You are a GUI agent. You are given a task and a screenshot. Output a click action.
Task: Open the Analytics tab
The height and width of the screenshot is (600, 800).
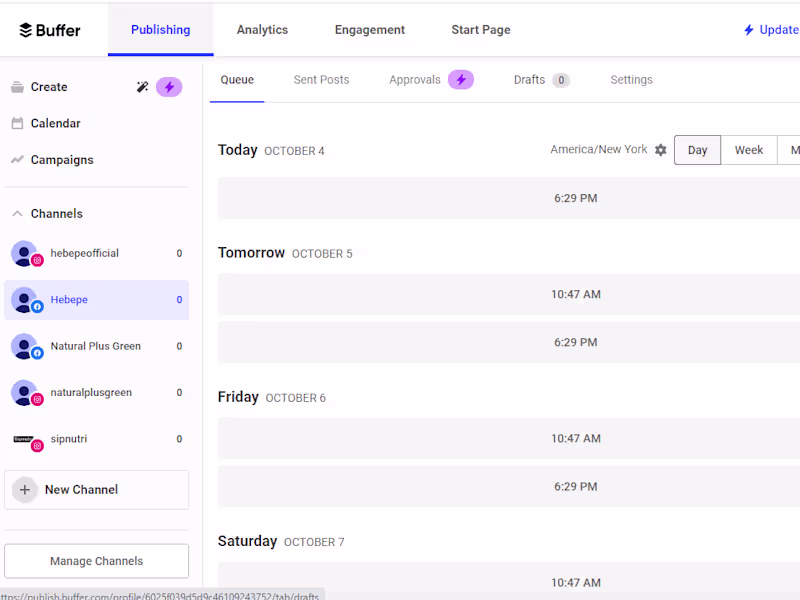[x=262, y=30]
